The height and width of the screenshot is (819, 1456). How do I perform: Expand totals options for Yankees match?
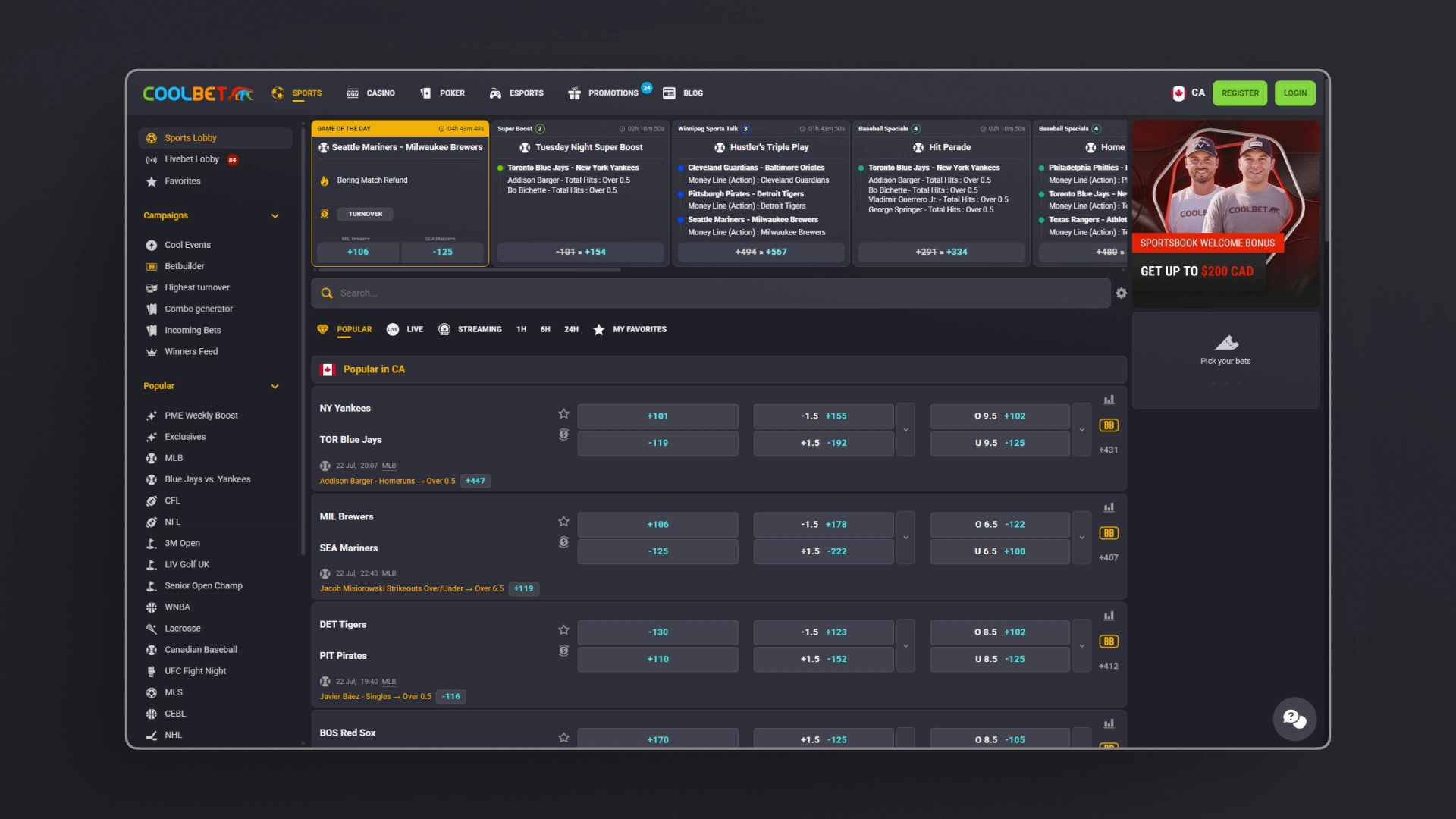pos(1082,429)
